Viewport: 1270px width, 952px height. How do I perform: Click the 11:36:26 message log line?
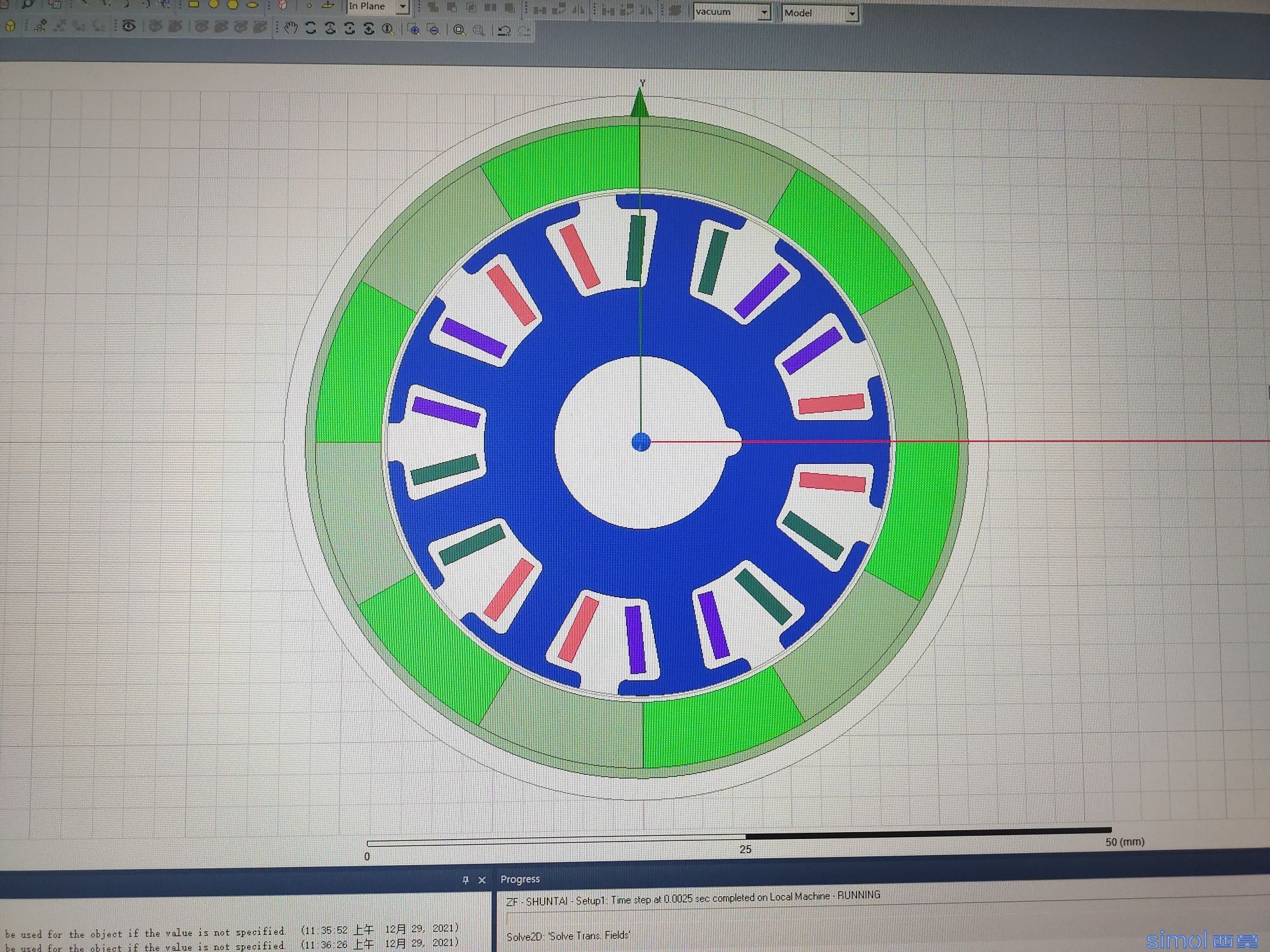point(232,945)
